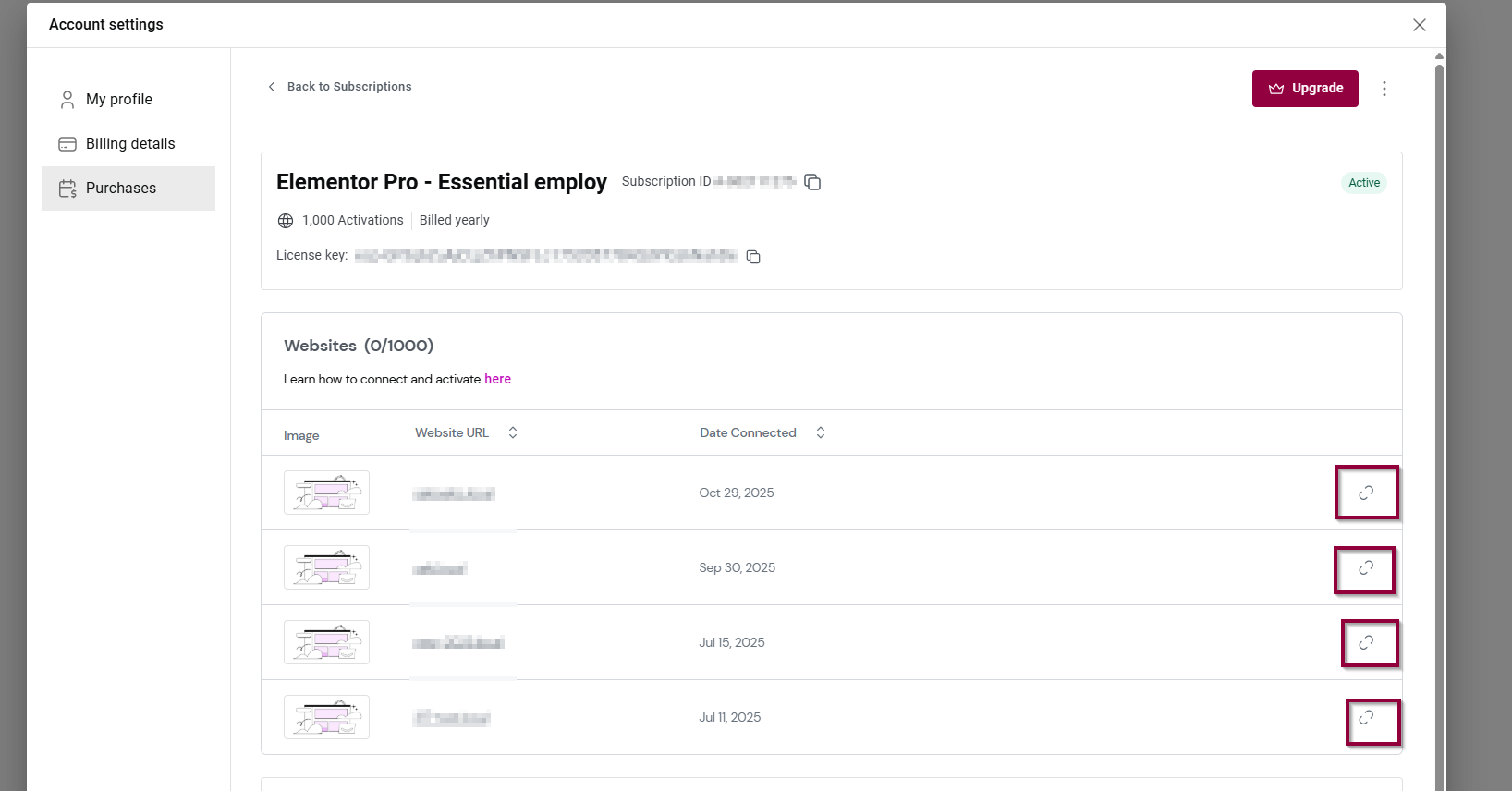Viewport: 1512px width, 791px height.
Task: Click the first website's thumbnail image
Action: [326, 493]
